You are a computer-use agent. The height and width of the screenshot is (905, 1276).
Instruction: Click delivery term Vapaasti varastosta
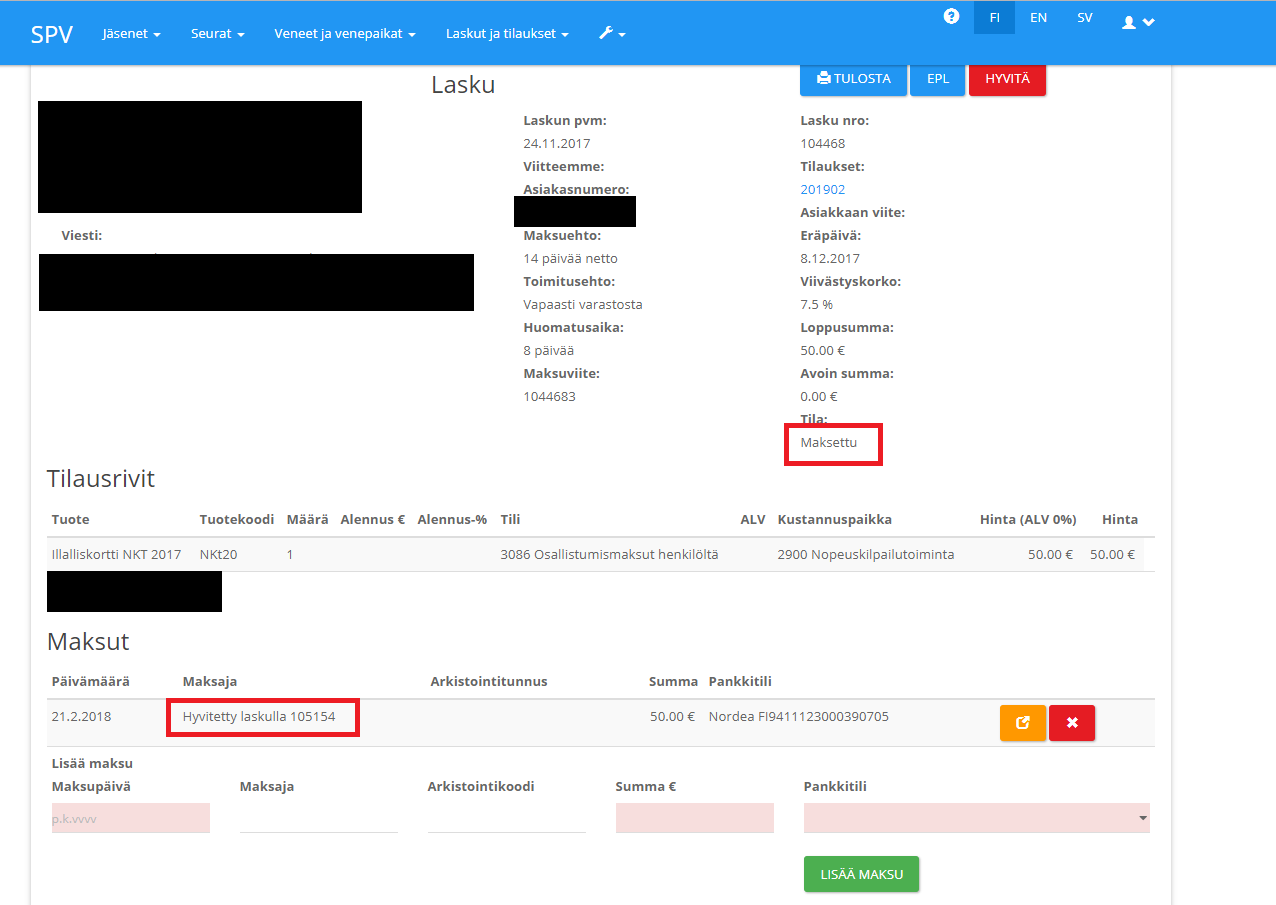[x=583, y=304]
